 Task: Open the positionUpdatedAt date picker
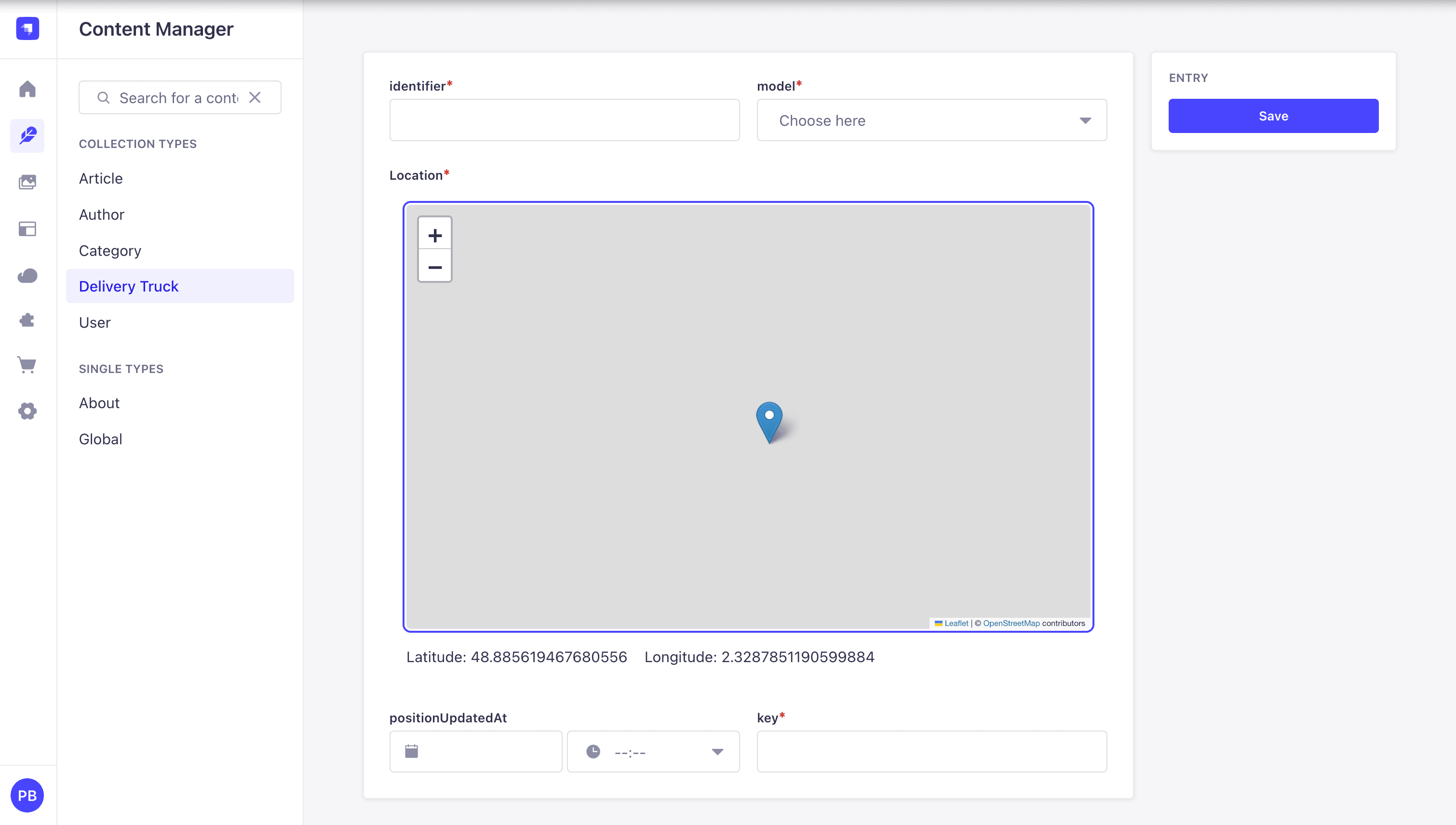click(475, 751)
